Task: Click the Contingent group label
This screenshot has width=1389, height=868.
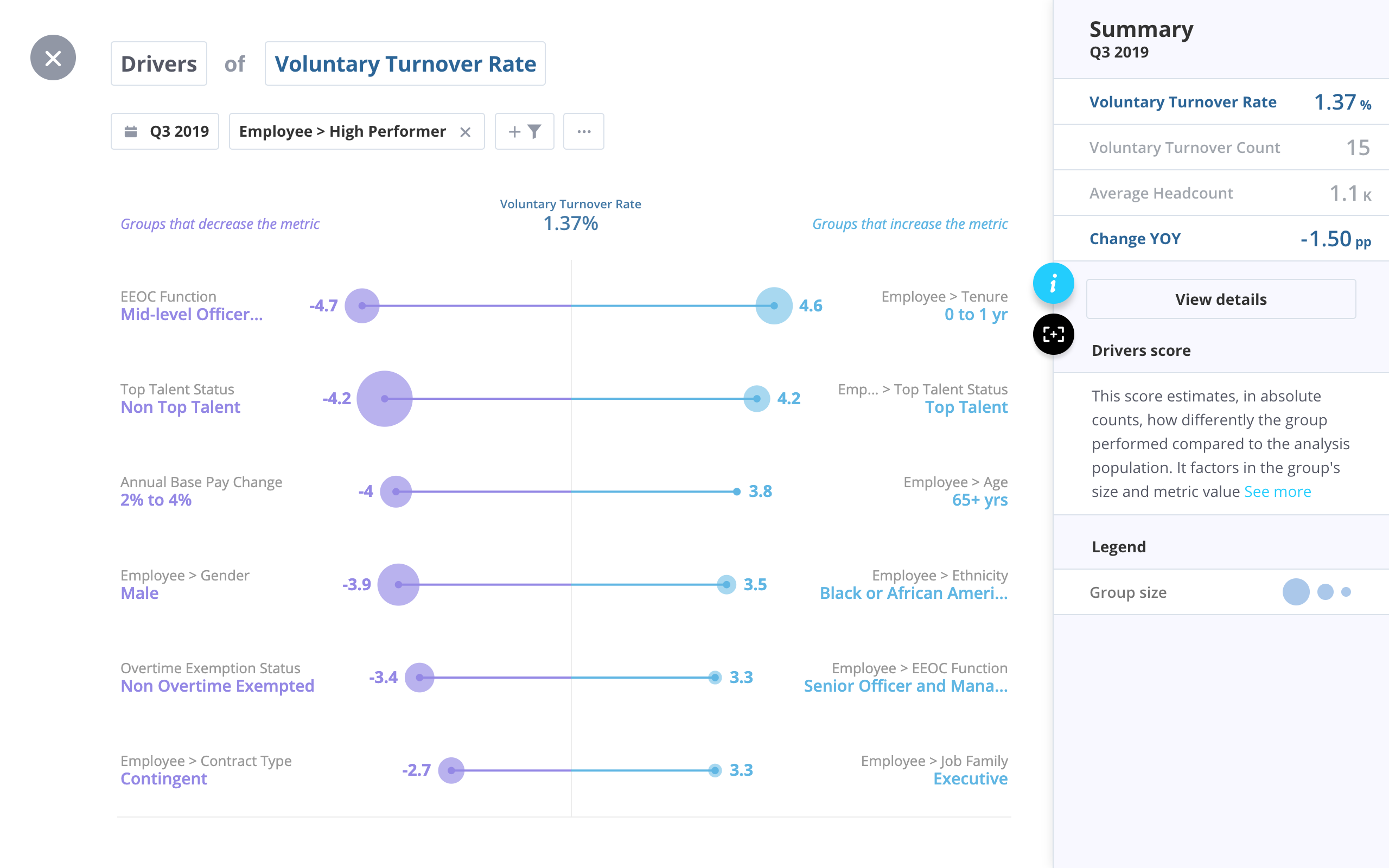Action: coord(163,779)
